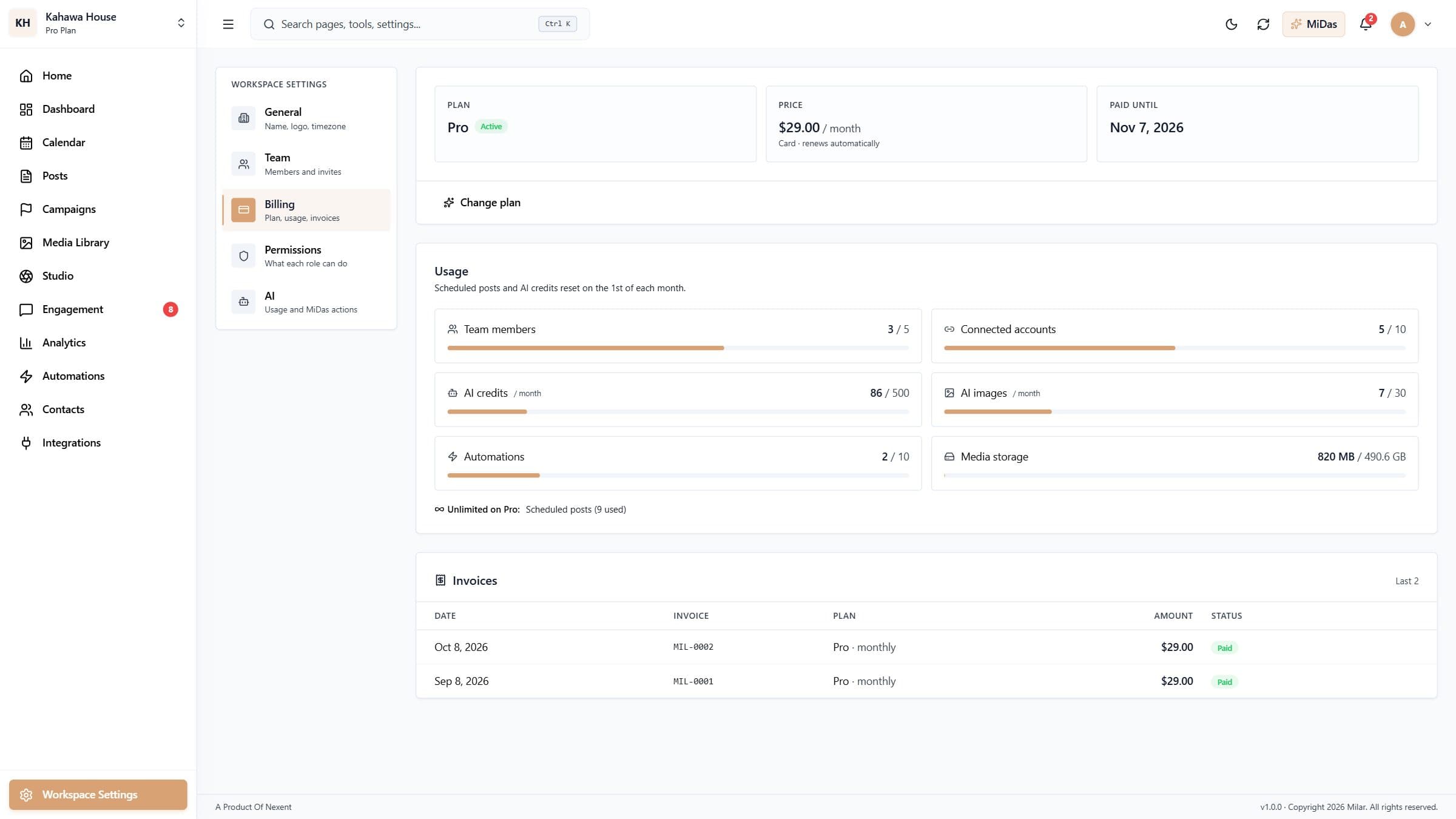Click the Scheduled posts (9 used) text
Screen dimensions: 1456x819
coord(575,510)
